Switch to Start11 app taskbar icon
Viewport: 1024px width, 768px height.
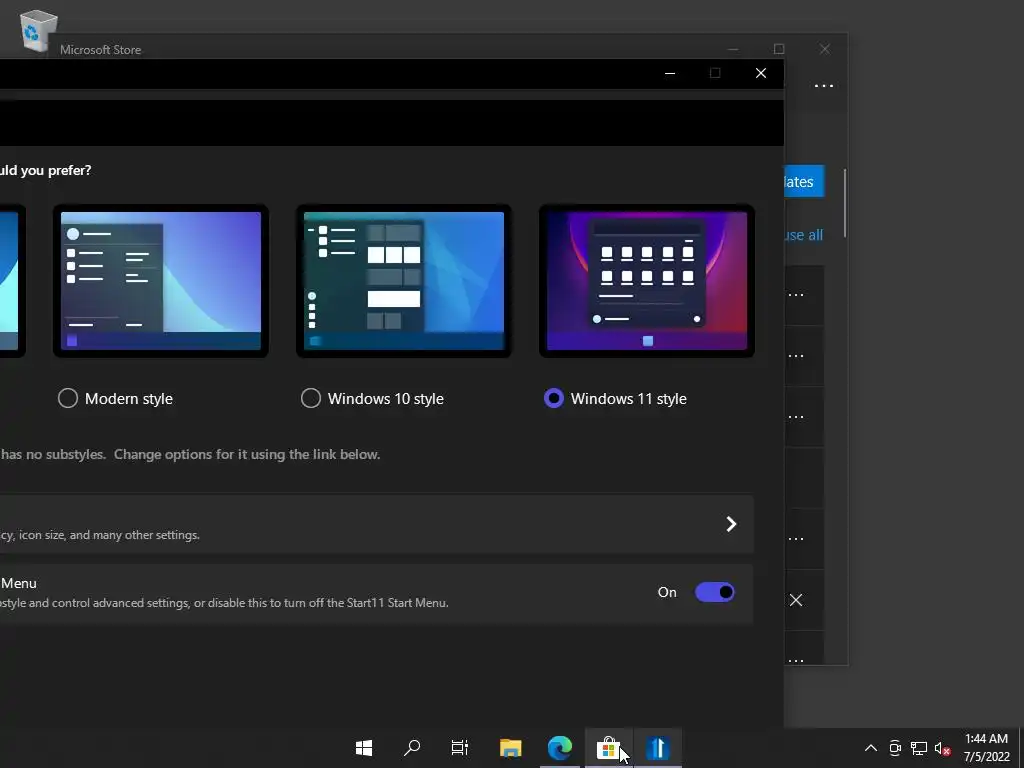point(658,748)
